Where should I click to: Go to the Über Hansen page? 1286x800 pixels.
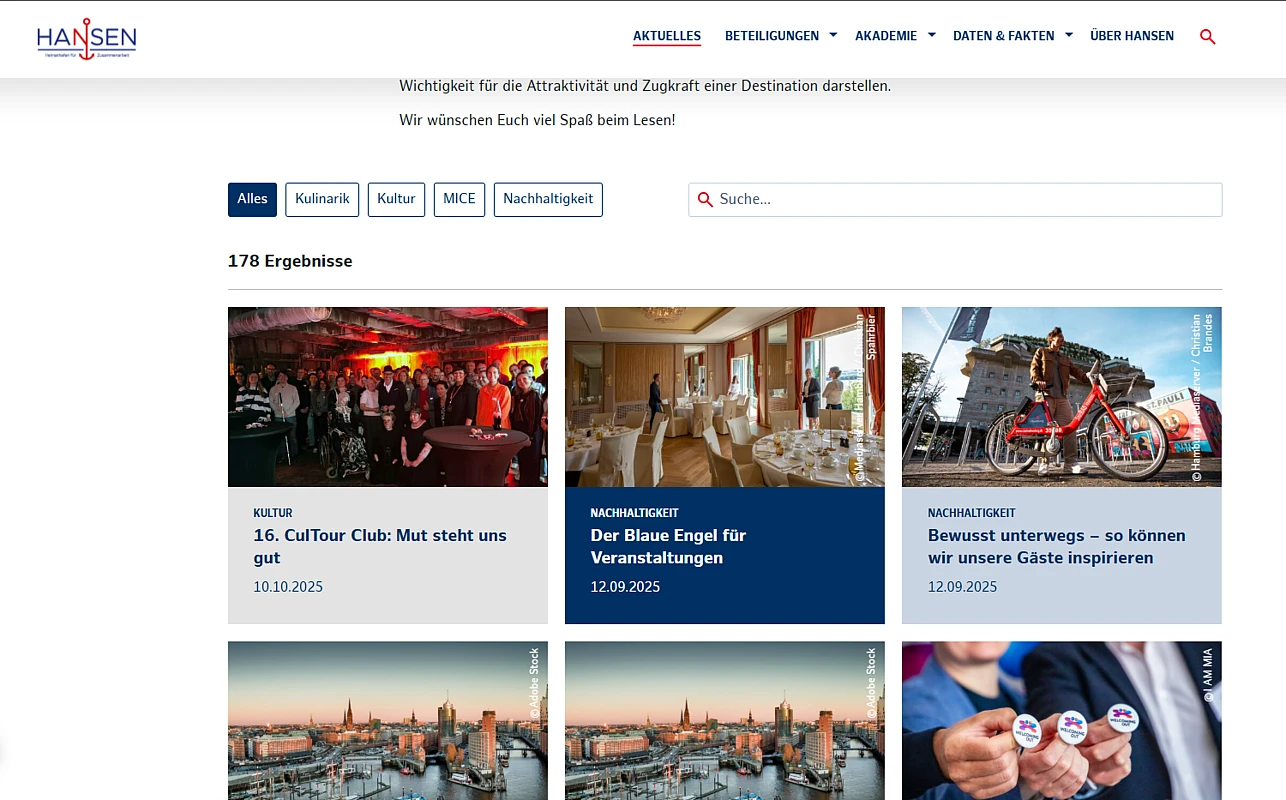coord(1131,36)
